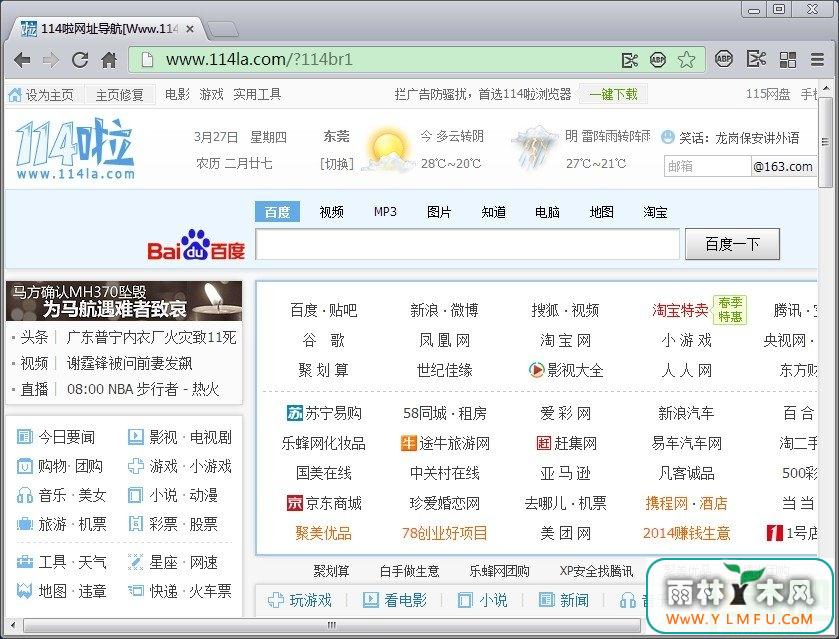Open the MH370 memorial banner

[x=124, y=301]
